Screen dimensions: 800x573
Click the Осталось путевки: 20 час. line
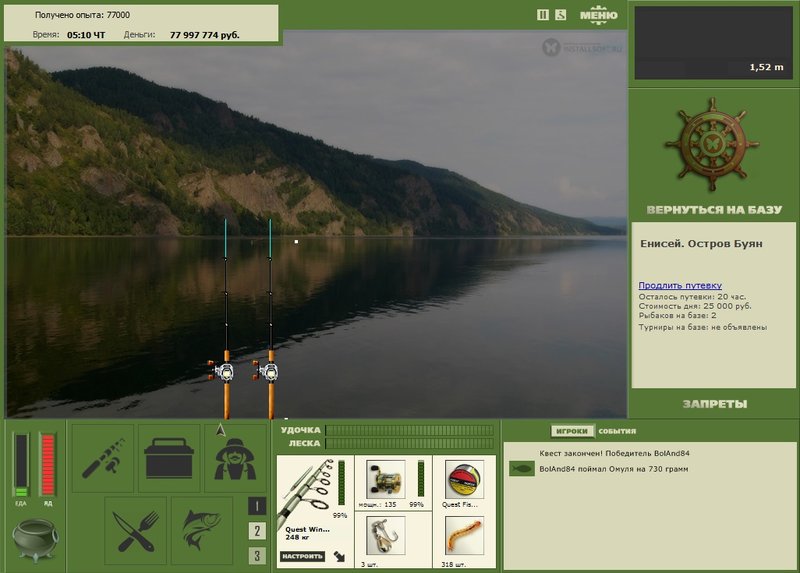coord(692,296)
